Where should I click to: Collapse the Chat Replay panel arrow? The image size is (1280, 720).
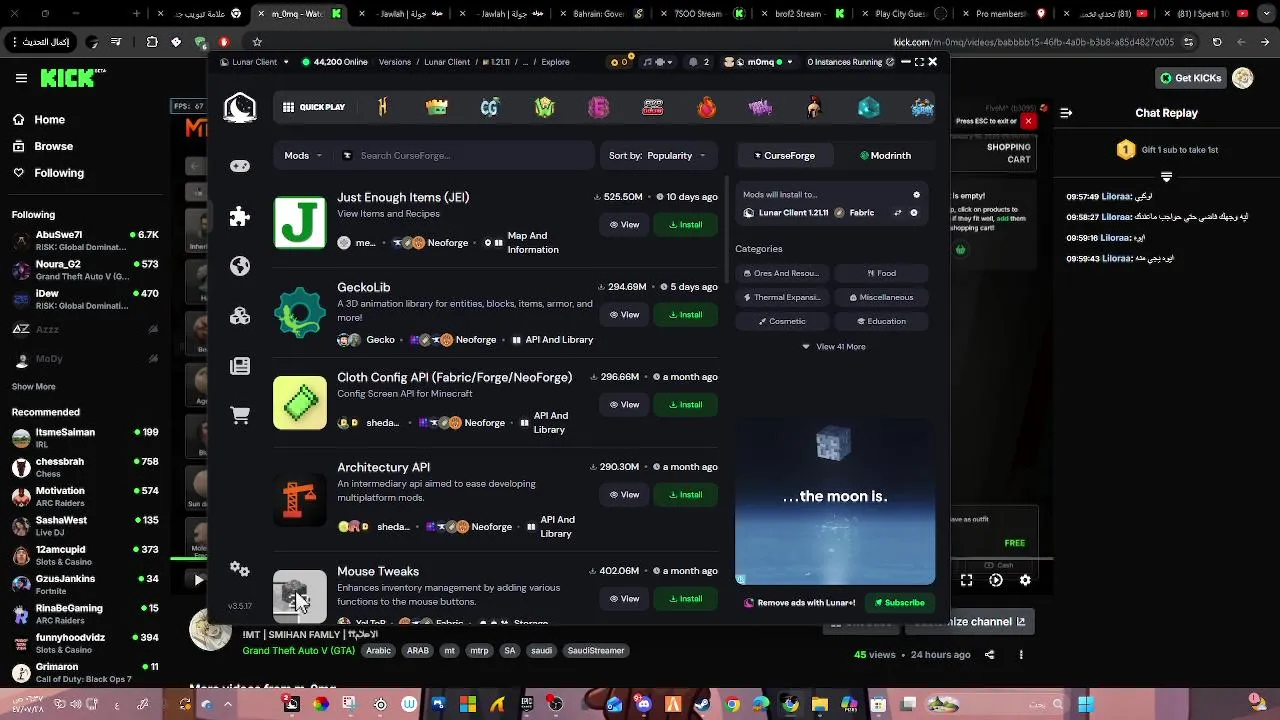(x=1065, y=113)
